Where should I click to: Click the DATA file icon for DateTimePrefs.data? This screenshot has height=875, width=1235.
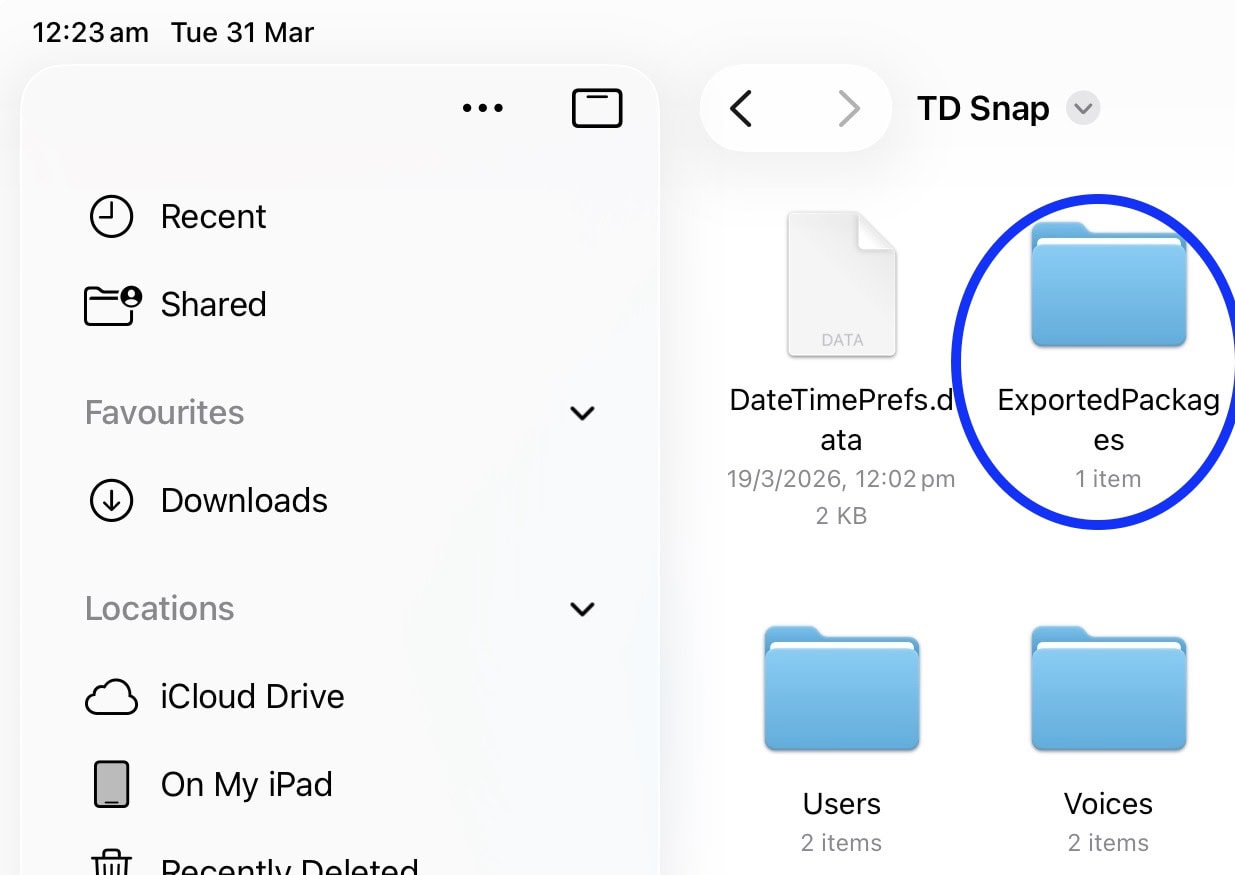841,283
